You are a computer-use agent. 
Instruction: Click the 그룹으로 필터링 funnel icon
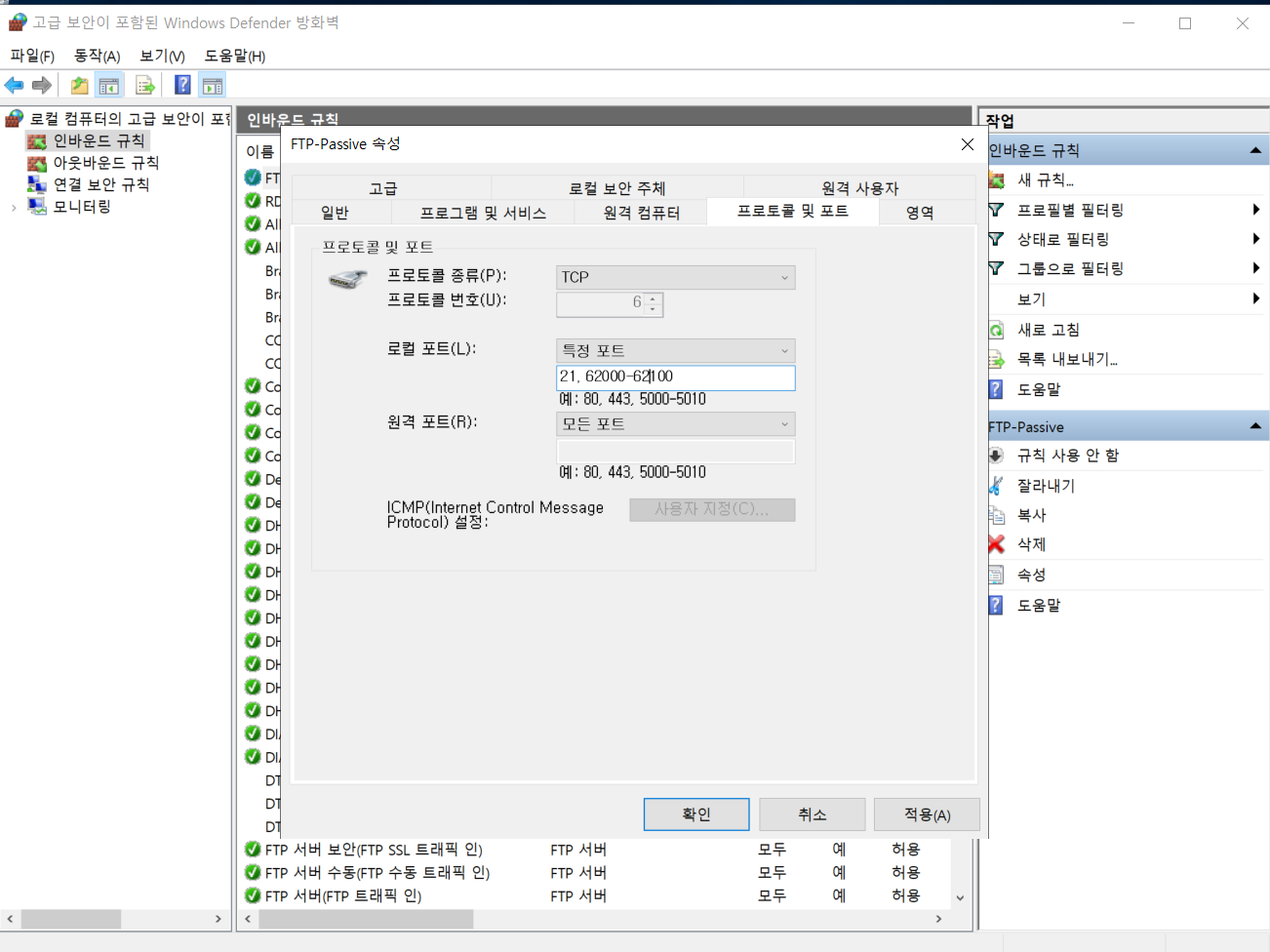pyautogui.click(x=997, y=268)
